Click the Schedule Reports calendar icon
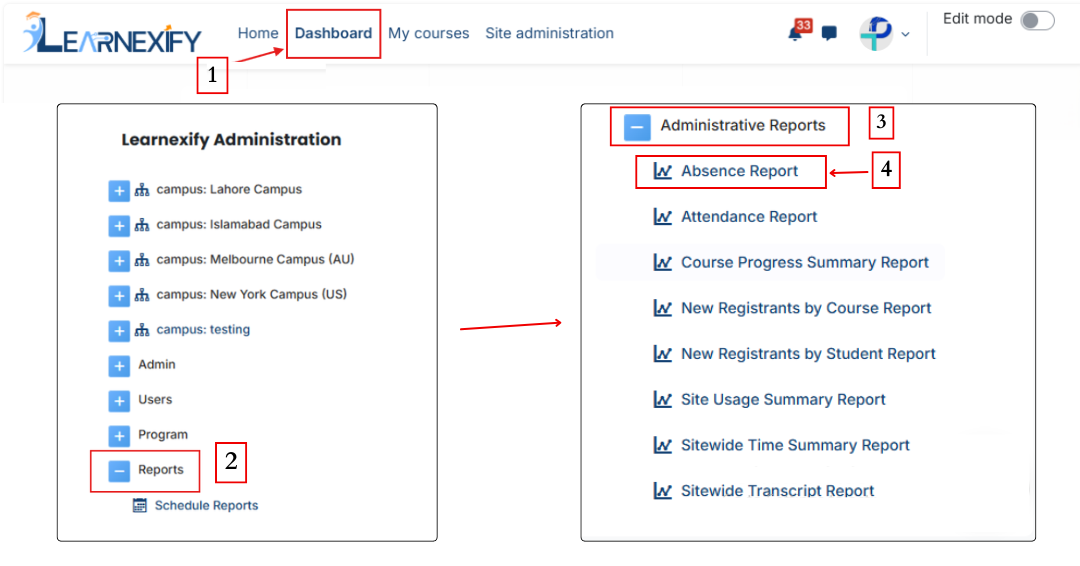This screenshot has height=566, width=1080. [x=140, y=505]
